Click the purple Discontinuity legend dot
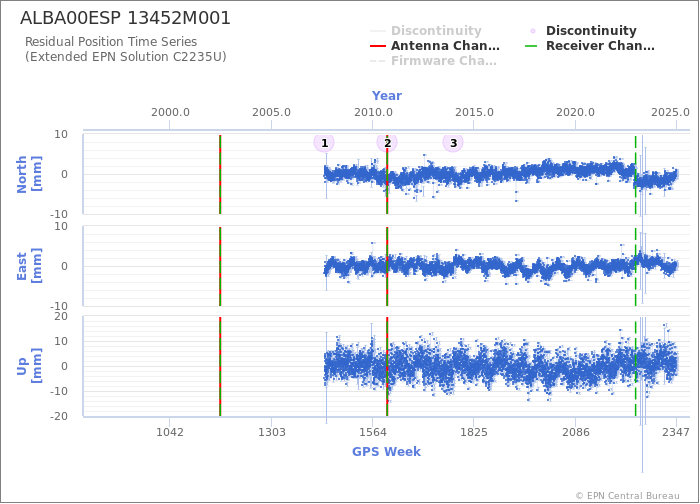Screen dimensions: 700x504 [533, 31]
